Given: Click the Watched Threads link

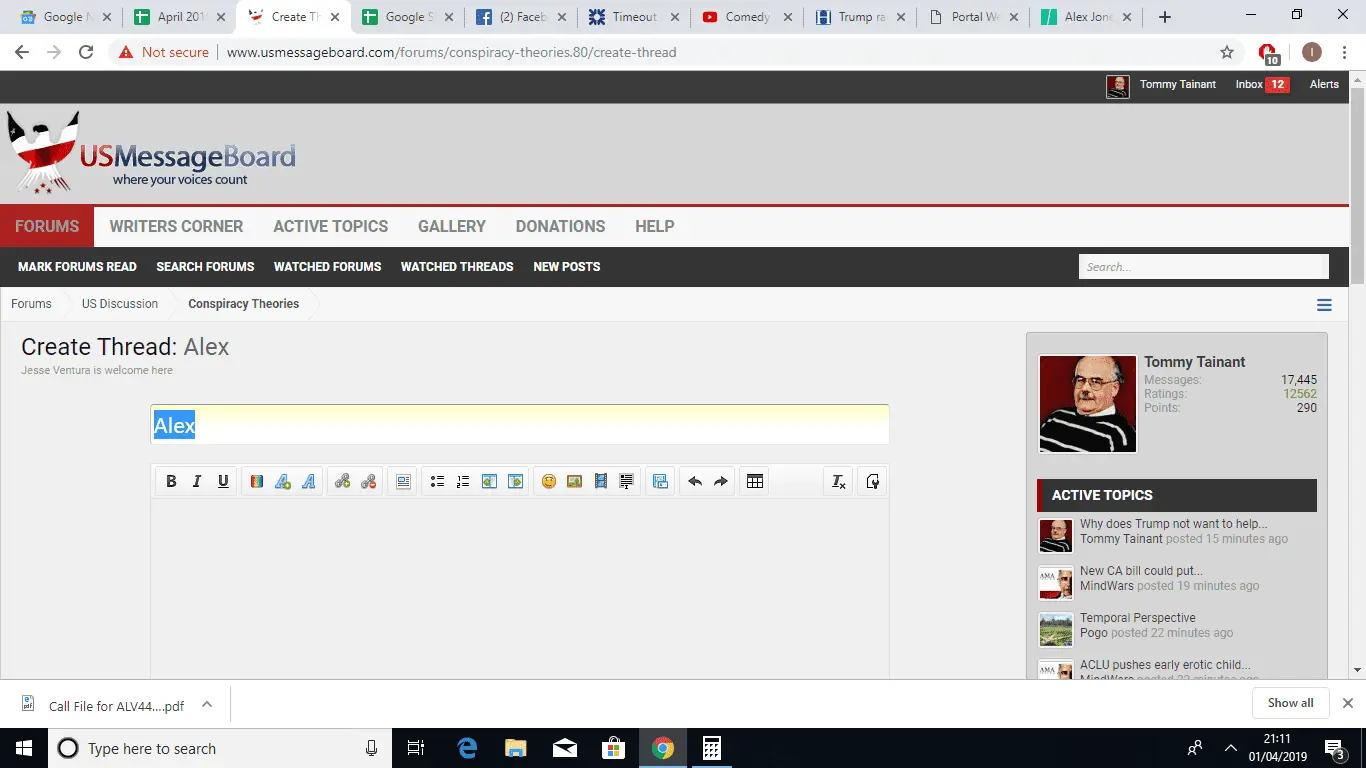Looking at the screenshot, I should (x=456, y=267).
